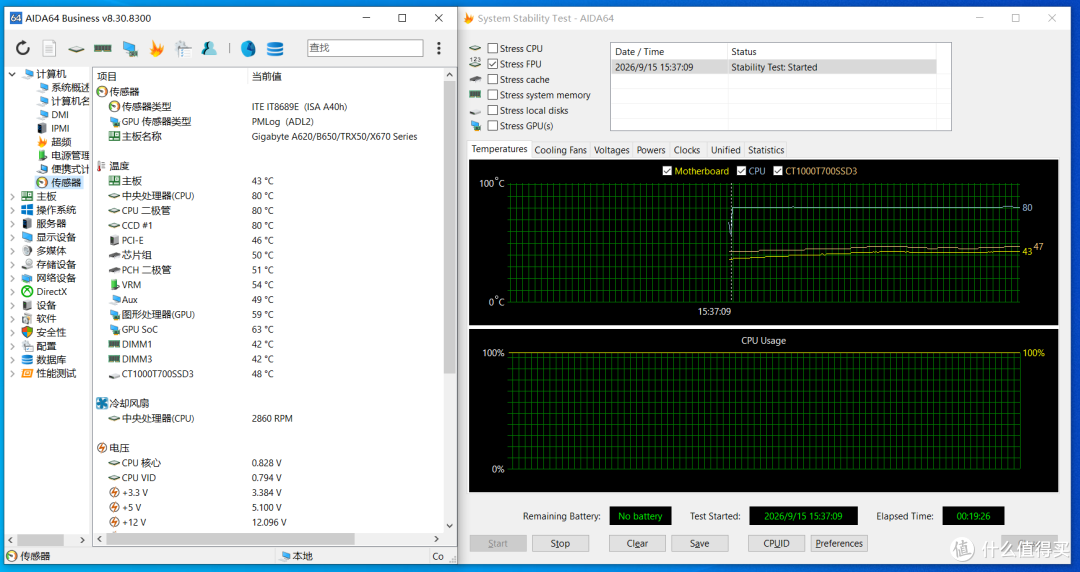The image size is (1080, 572).
Task: Enable the Stress system memory checkbox
Action: point(492,94)
